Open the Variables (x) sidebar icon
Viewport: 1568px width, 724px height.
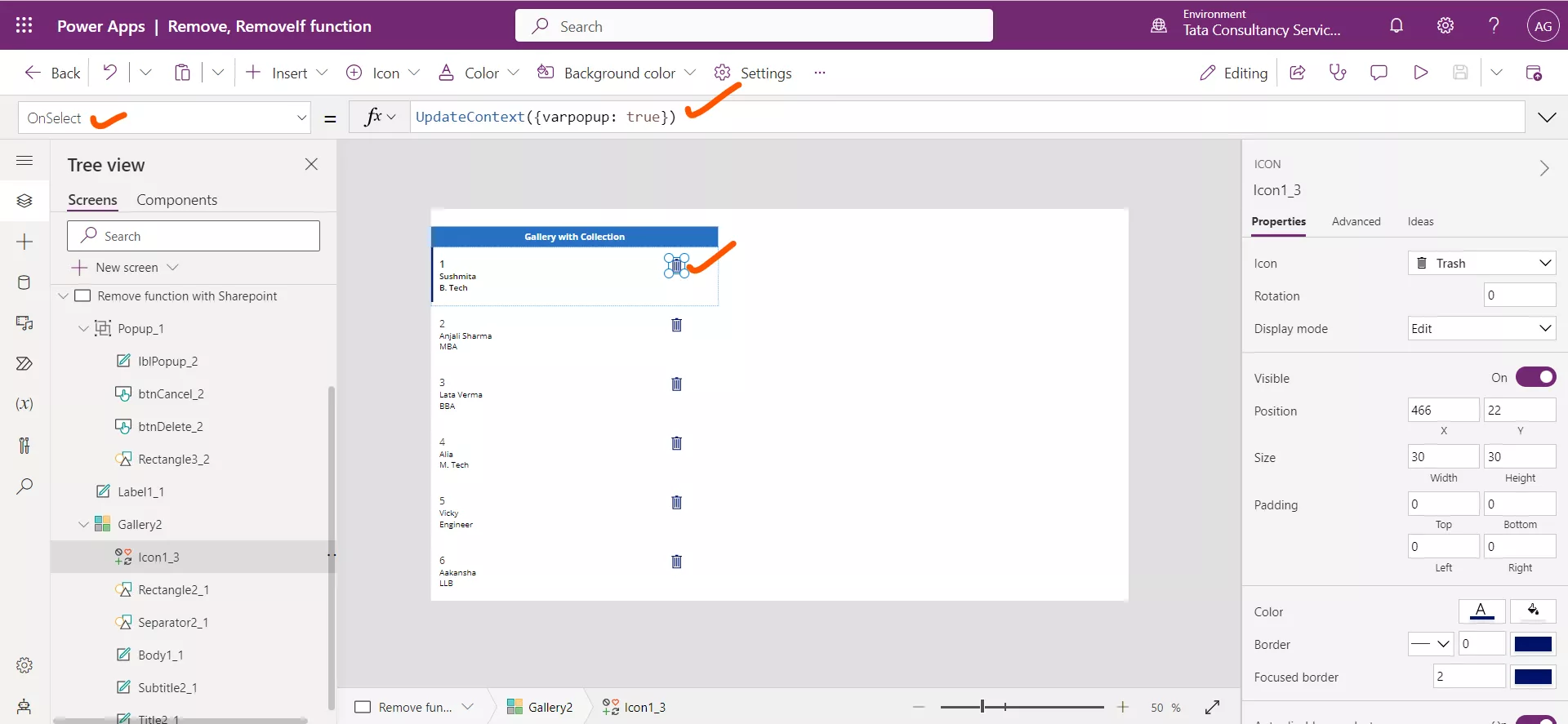click(x=24, y=404)
